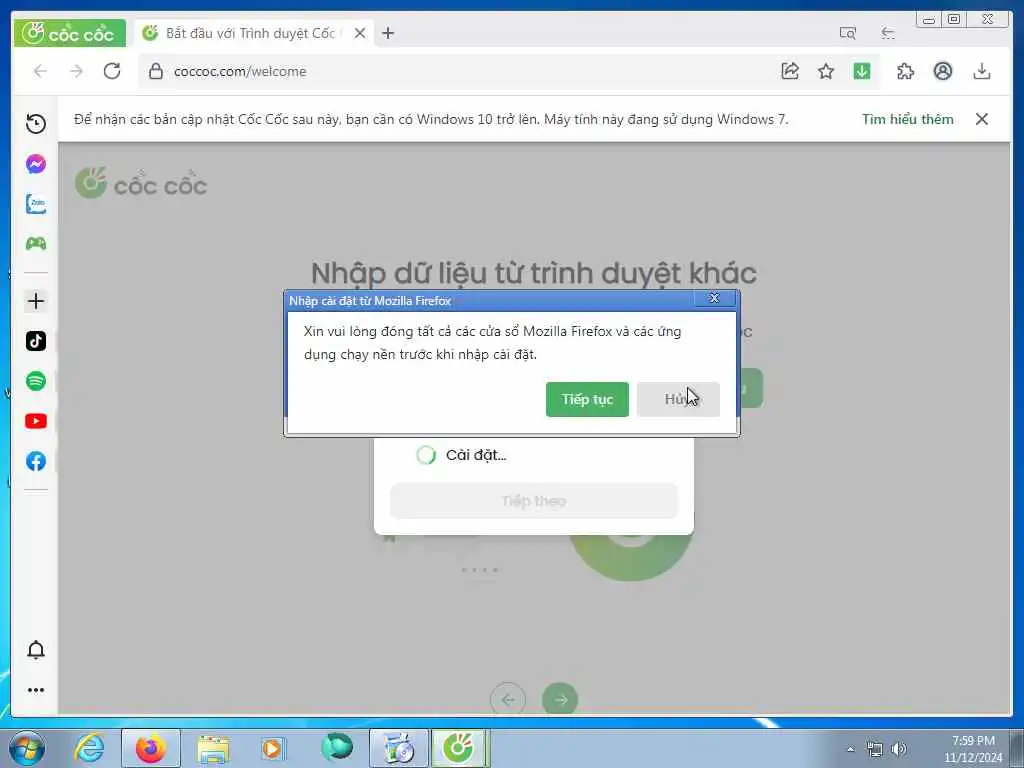This screenshot has height=768, width=1024.
Task: Click the browser Forward arrow
Action: click(x=76, y=71)
